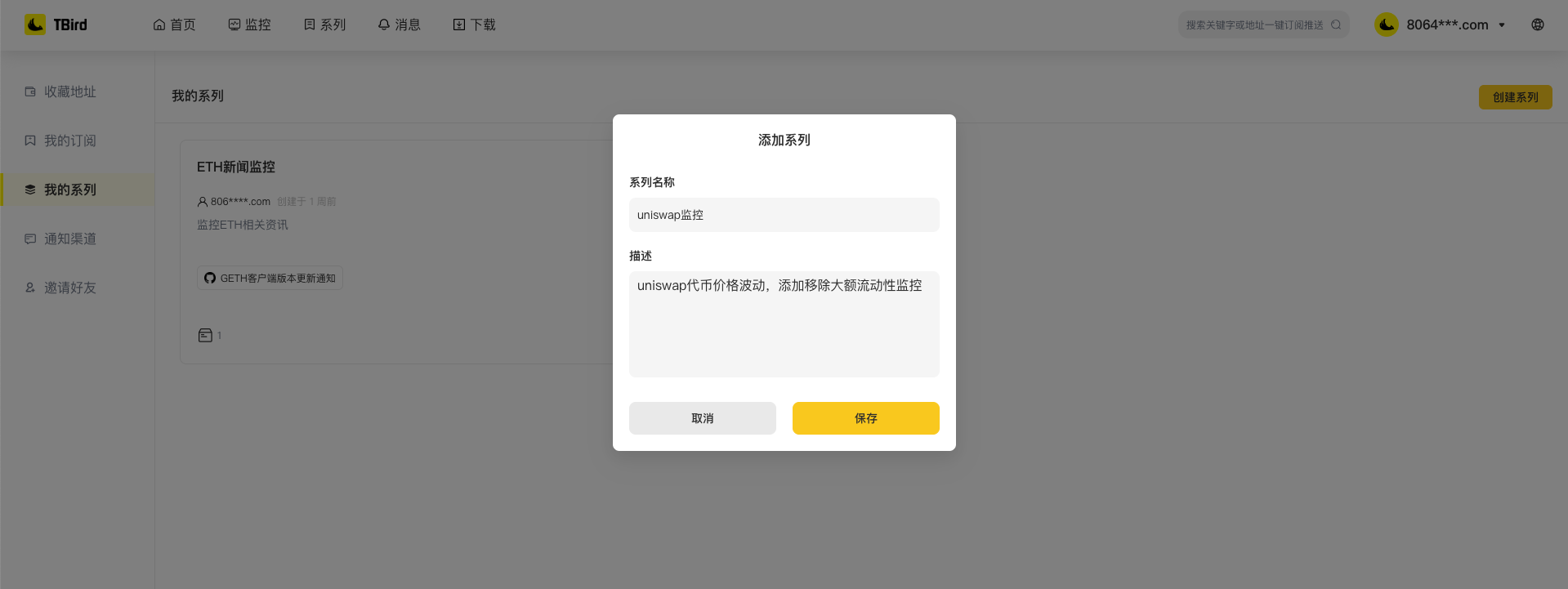Viewport: 1568px width, 589px height.
Task: Select 我的订阅 in the sidebar
Action: pos(69,141)
